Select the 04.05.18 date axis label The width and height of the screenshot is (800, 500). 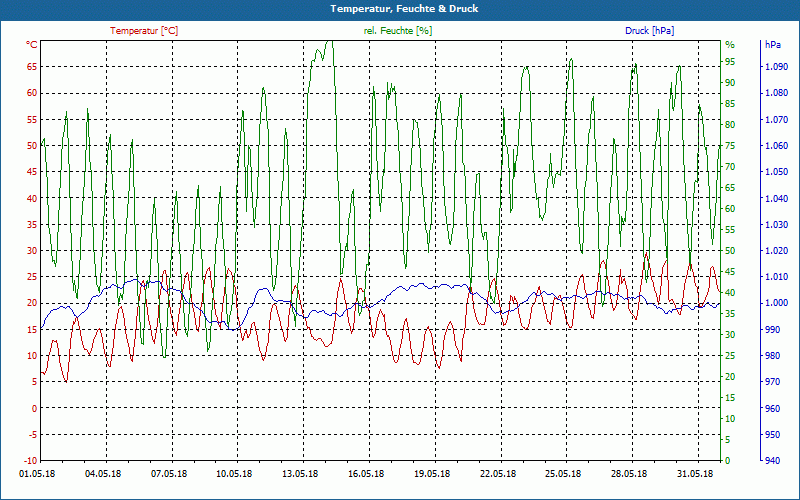[103, 473]
